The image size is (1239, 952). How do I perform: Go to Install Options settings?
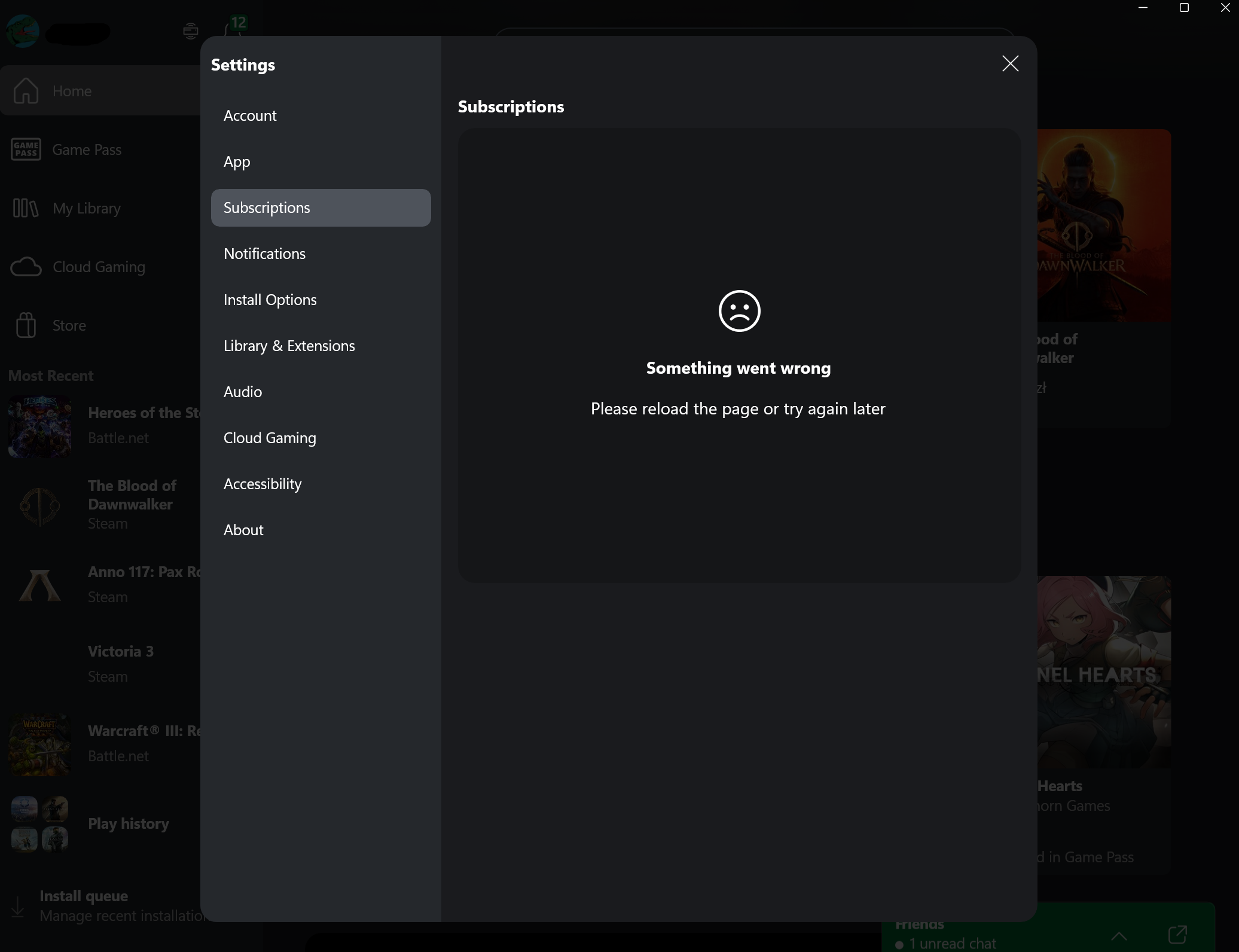[321, 300]
